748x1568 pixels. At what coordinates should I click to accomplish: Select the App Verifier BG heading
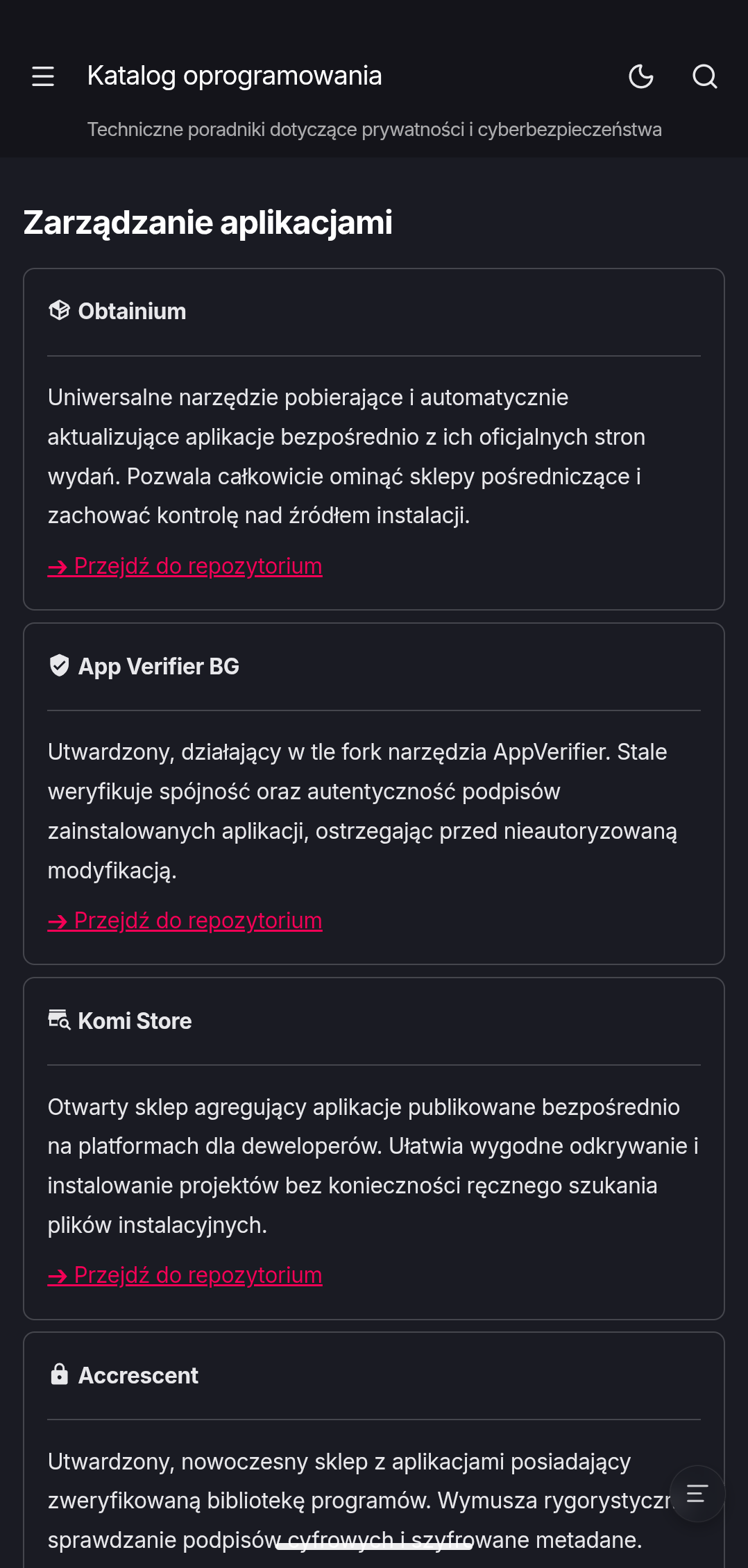(158, 666)
